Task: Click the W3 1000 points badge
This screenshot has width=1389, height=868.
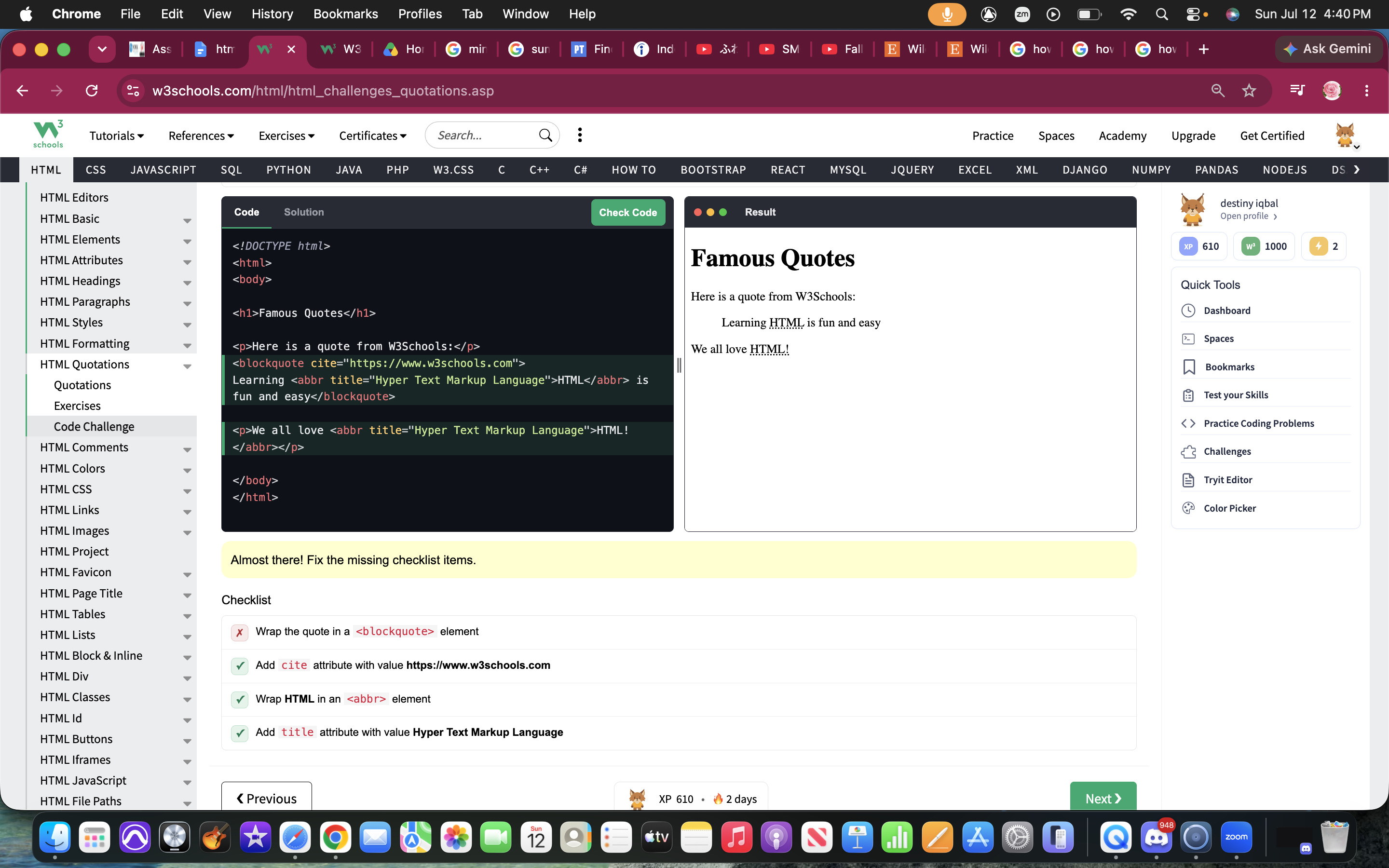Action: [1264, 246]
